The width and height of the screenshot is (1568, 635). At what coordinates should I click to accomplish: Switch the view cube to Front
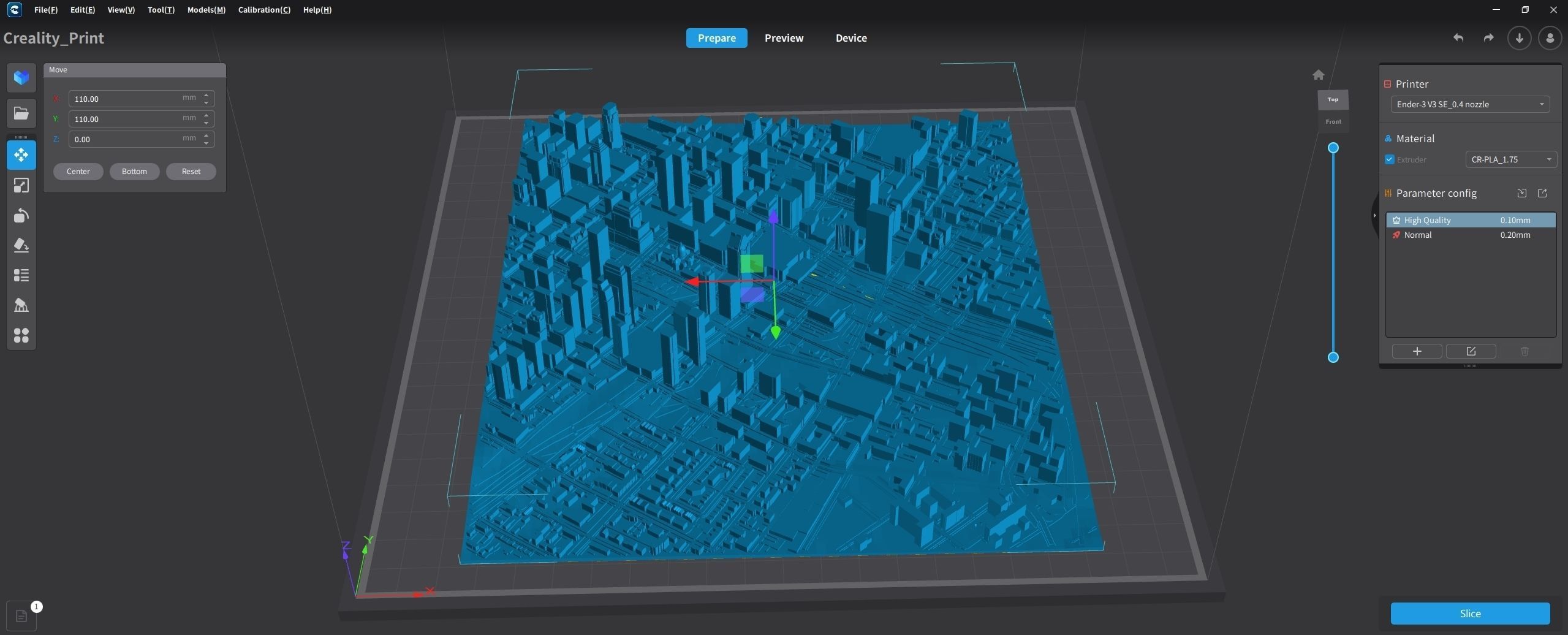click(x=1333, y=121)
